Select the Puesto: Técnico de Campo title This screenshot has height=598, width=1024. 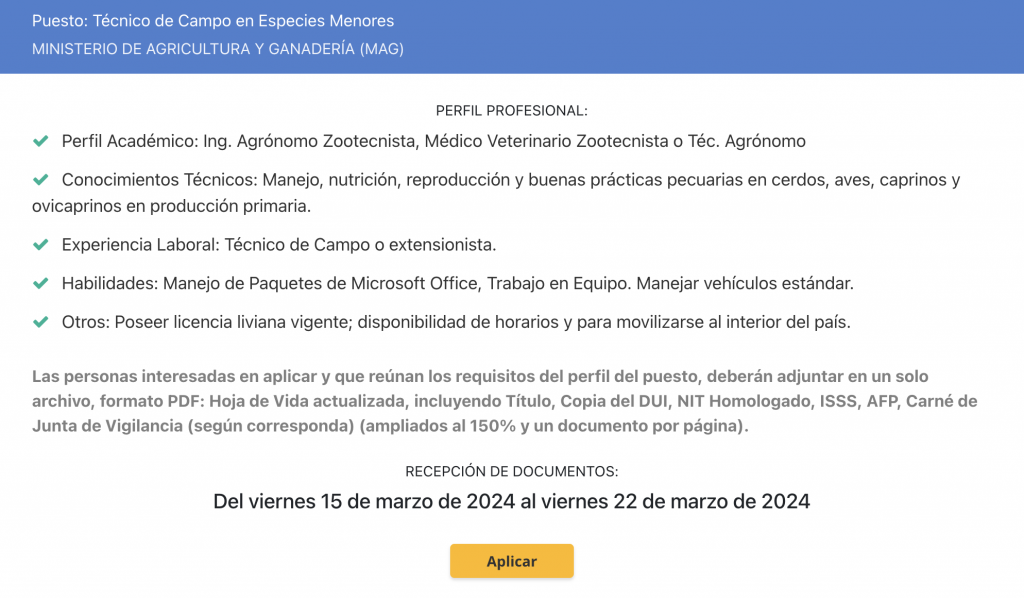[213, 21]
